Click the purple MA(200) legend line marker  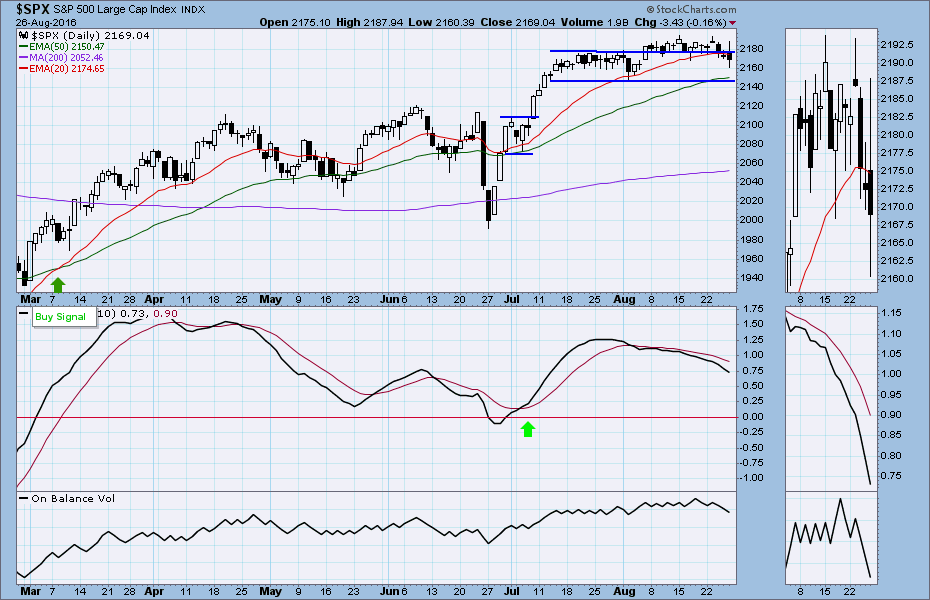pyautogui.click(x=24, y=57)
